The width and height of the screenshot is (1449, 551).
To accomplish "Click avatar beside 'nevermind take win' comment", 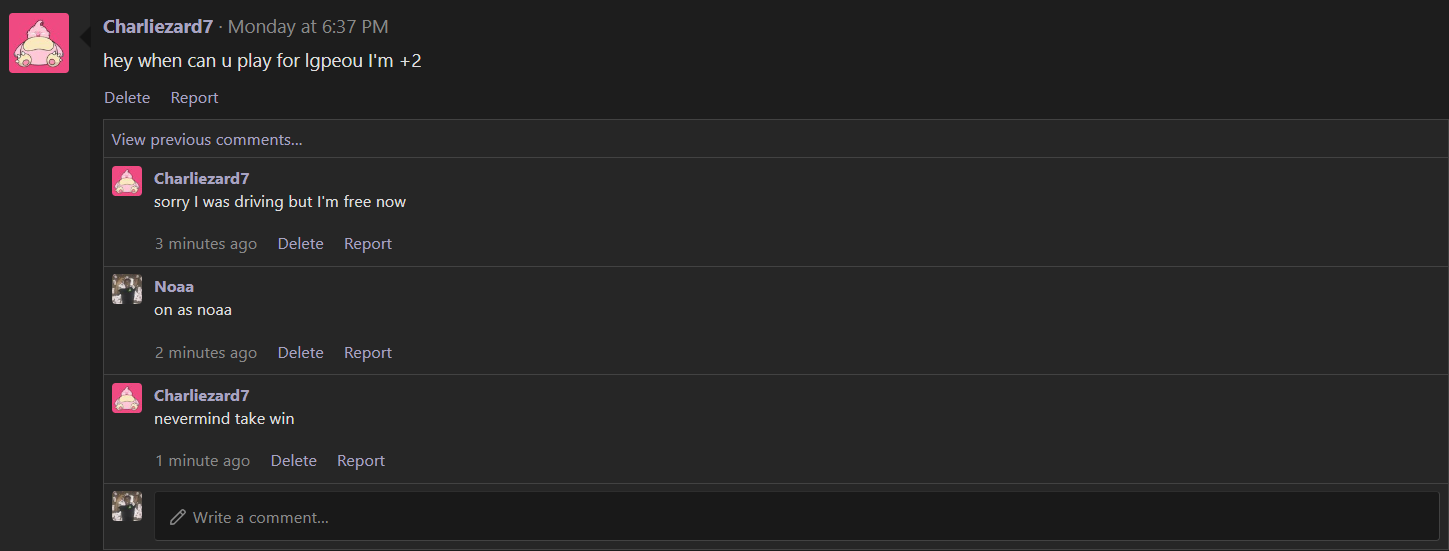I will coord(127,398).
